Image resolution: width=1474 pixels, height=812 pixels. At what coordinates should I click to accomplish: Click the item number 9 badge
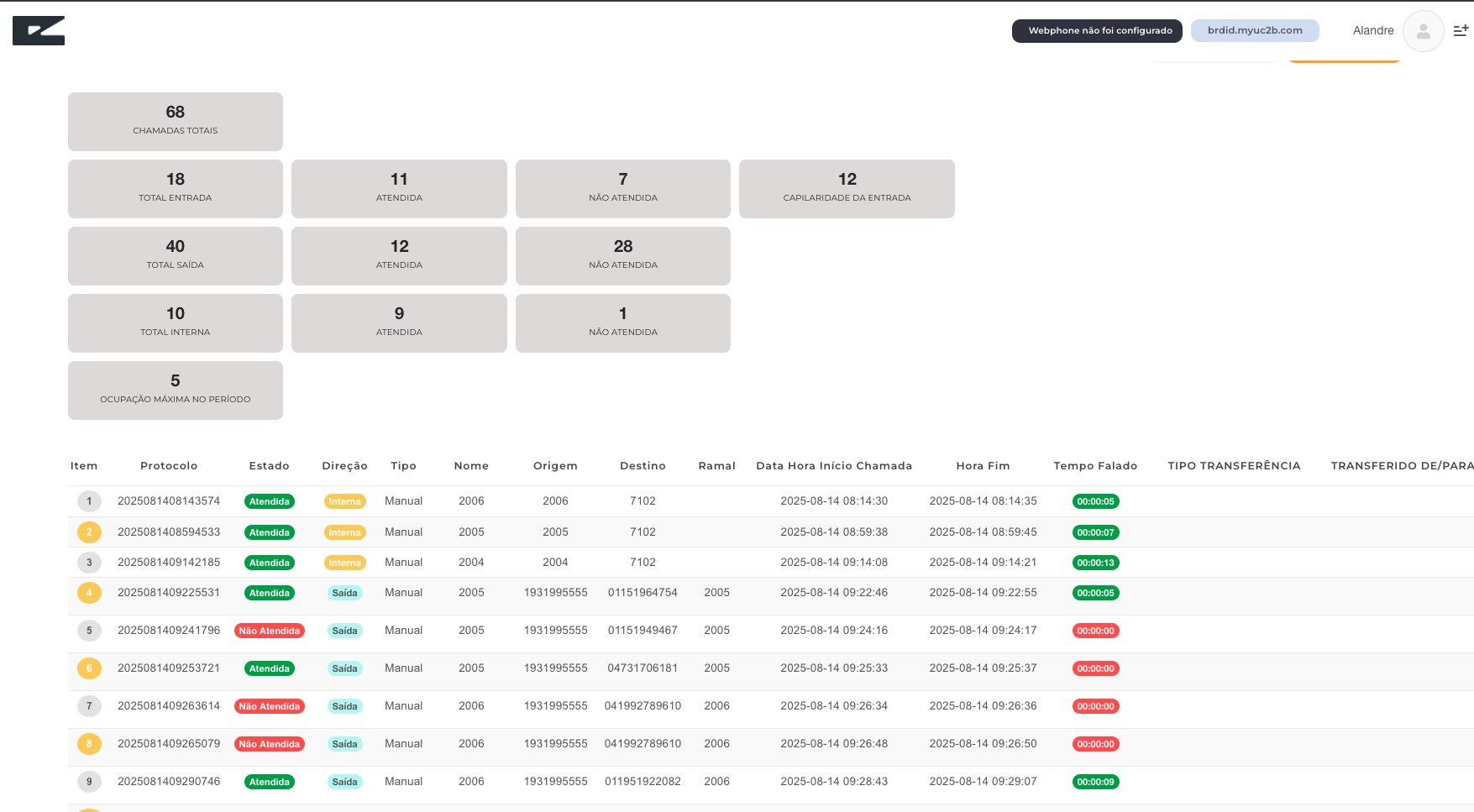[x=89, y=782]
